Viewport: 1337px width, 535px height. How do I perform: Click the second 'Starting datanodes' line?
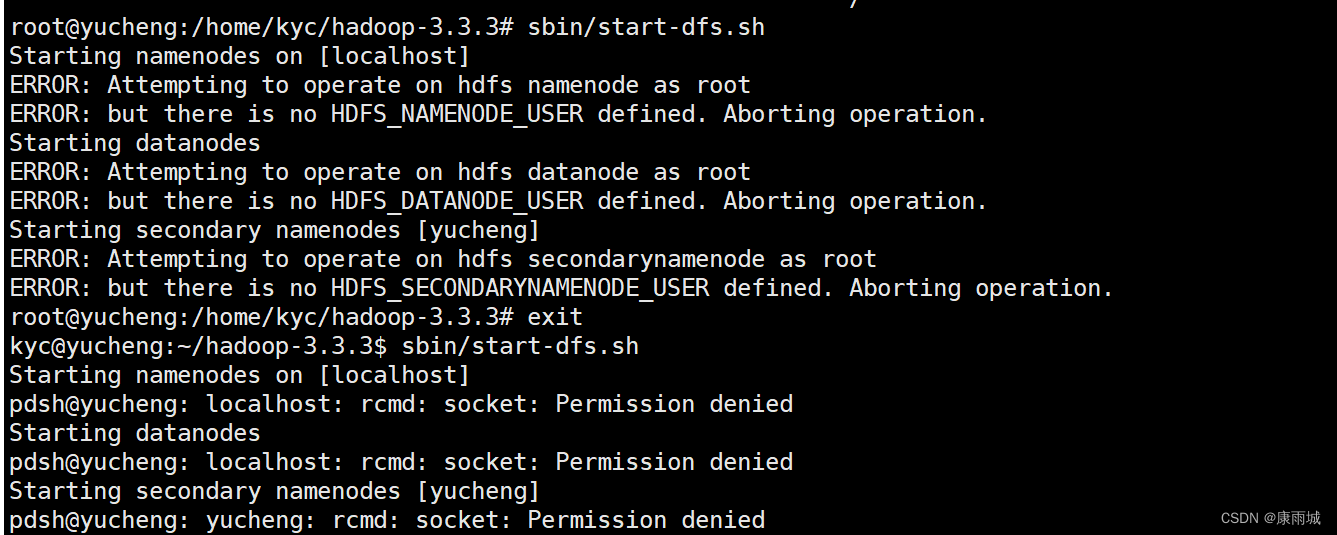[x=135, y=433]
